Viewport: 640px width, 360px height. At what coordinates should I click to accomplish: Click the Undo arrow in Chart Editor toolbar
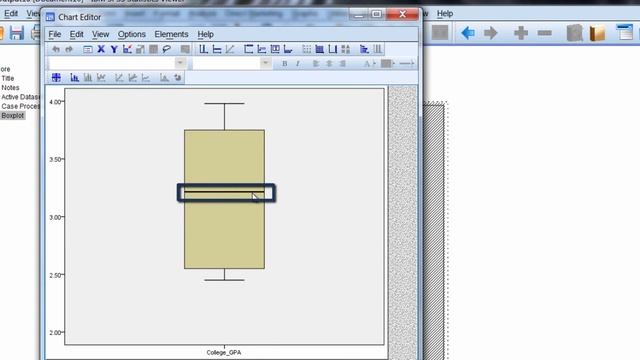(56, 49)
